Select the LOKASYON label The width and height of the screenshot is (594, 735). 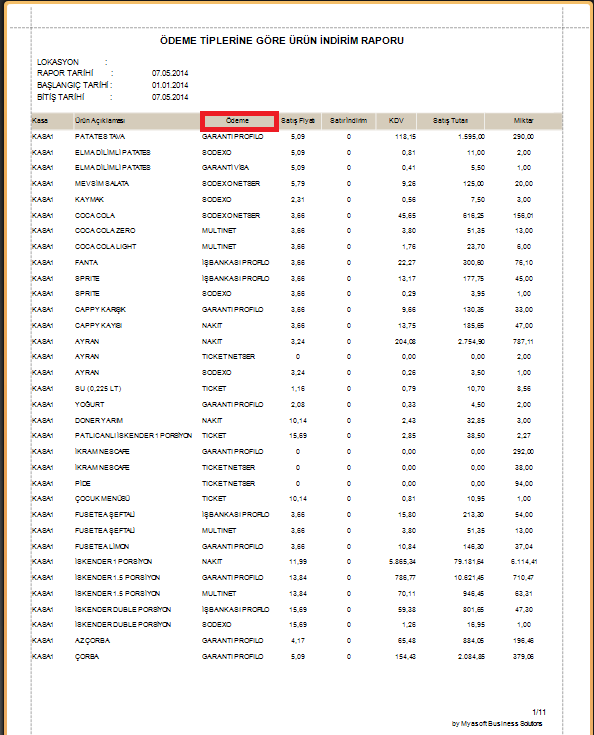tap(58, 62)
